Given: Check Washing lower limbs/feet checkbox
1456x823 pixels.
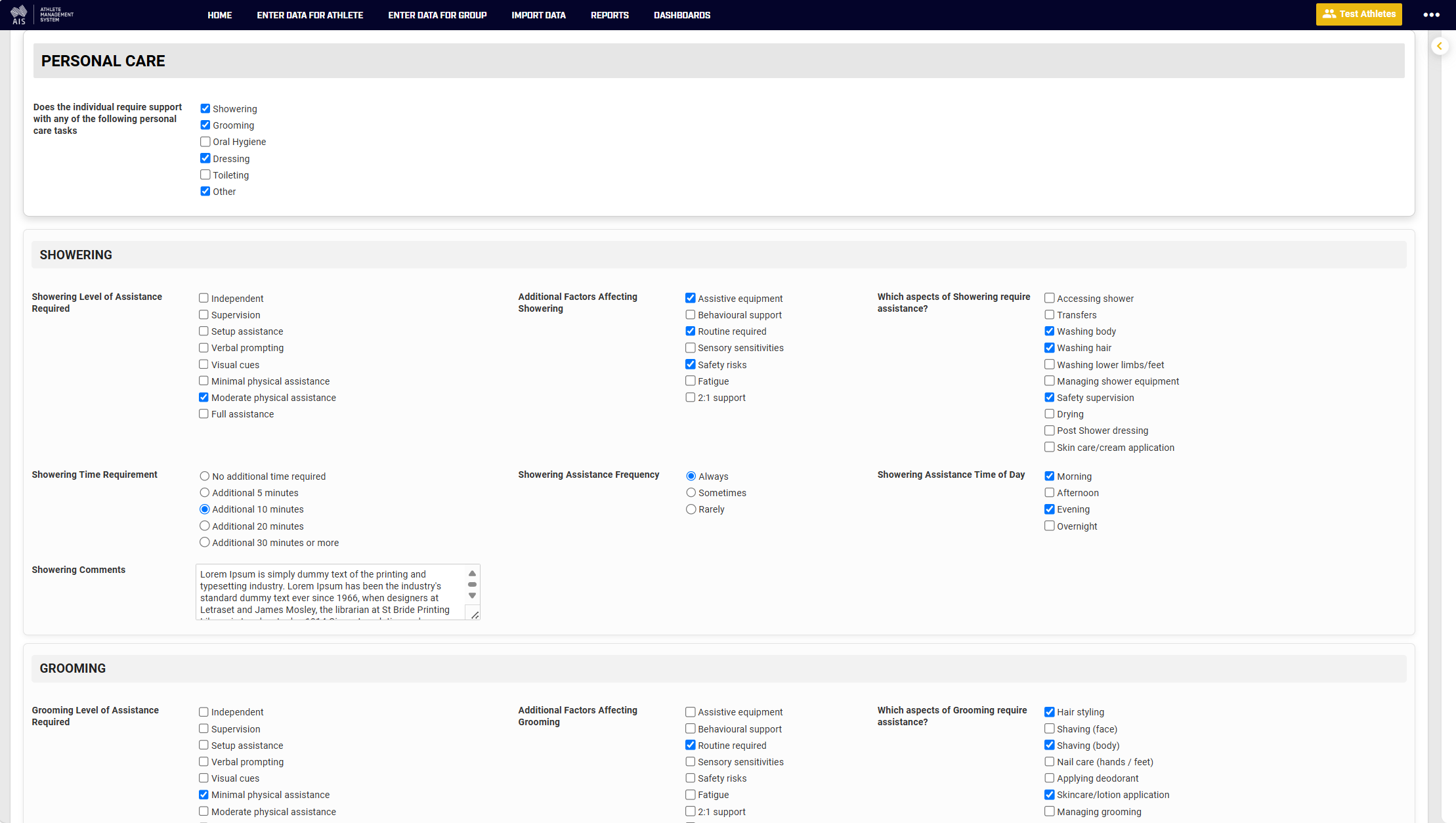Looking at the screenshot, I should pos(1050,364).
